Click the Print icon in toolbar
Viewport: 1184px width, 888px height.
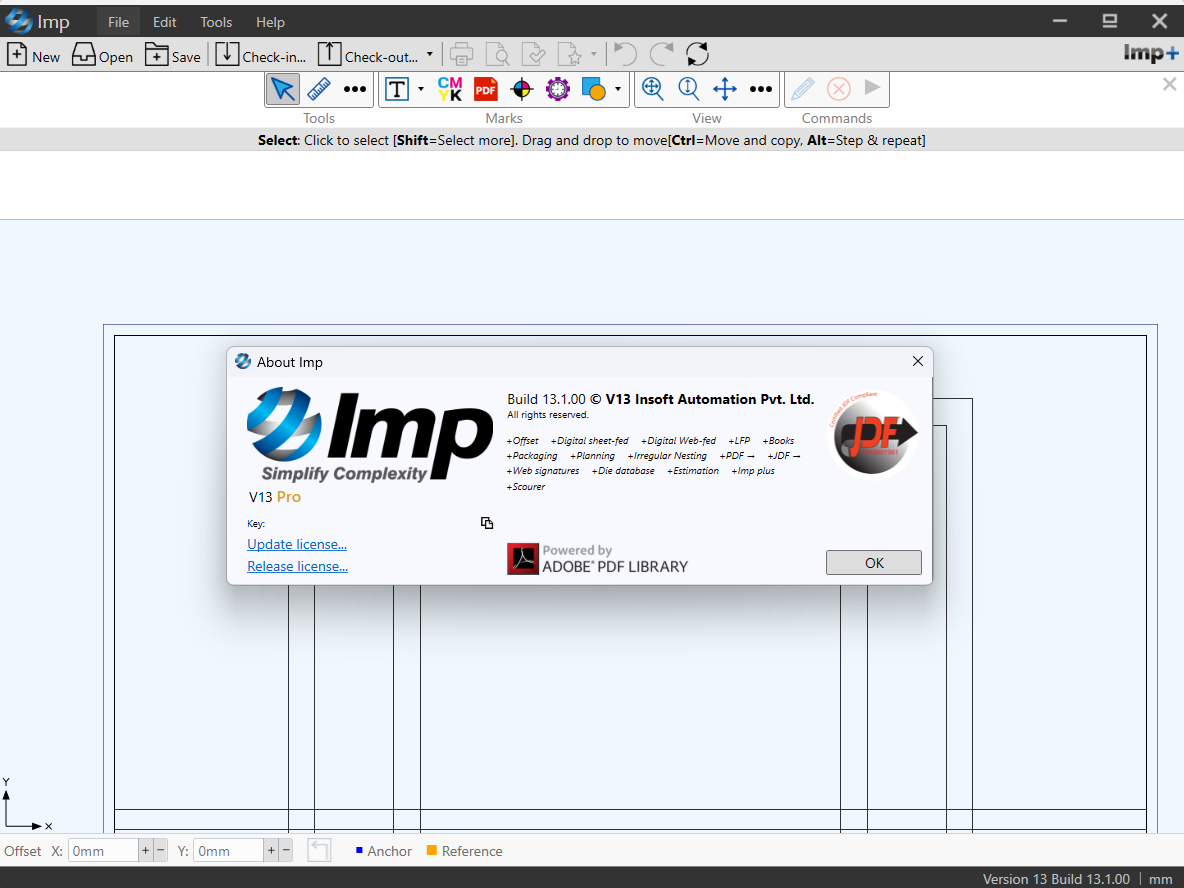[x=461, y=54]
